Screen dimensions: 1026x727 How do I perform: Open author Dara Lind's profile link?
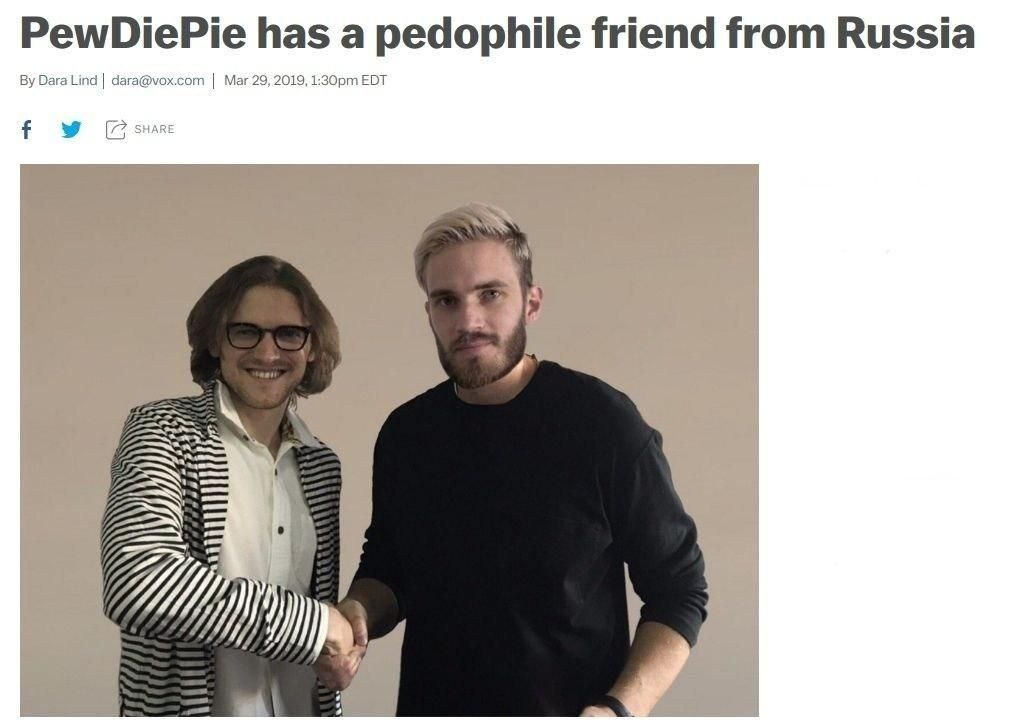pos(67,80)
